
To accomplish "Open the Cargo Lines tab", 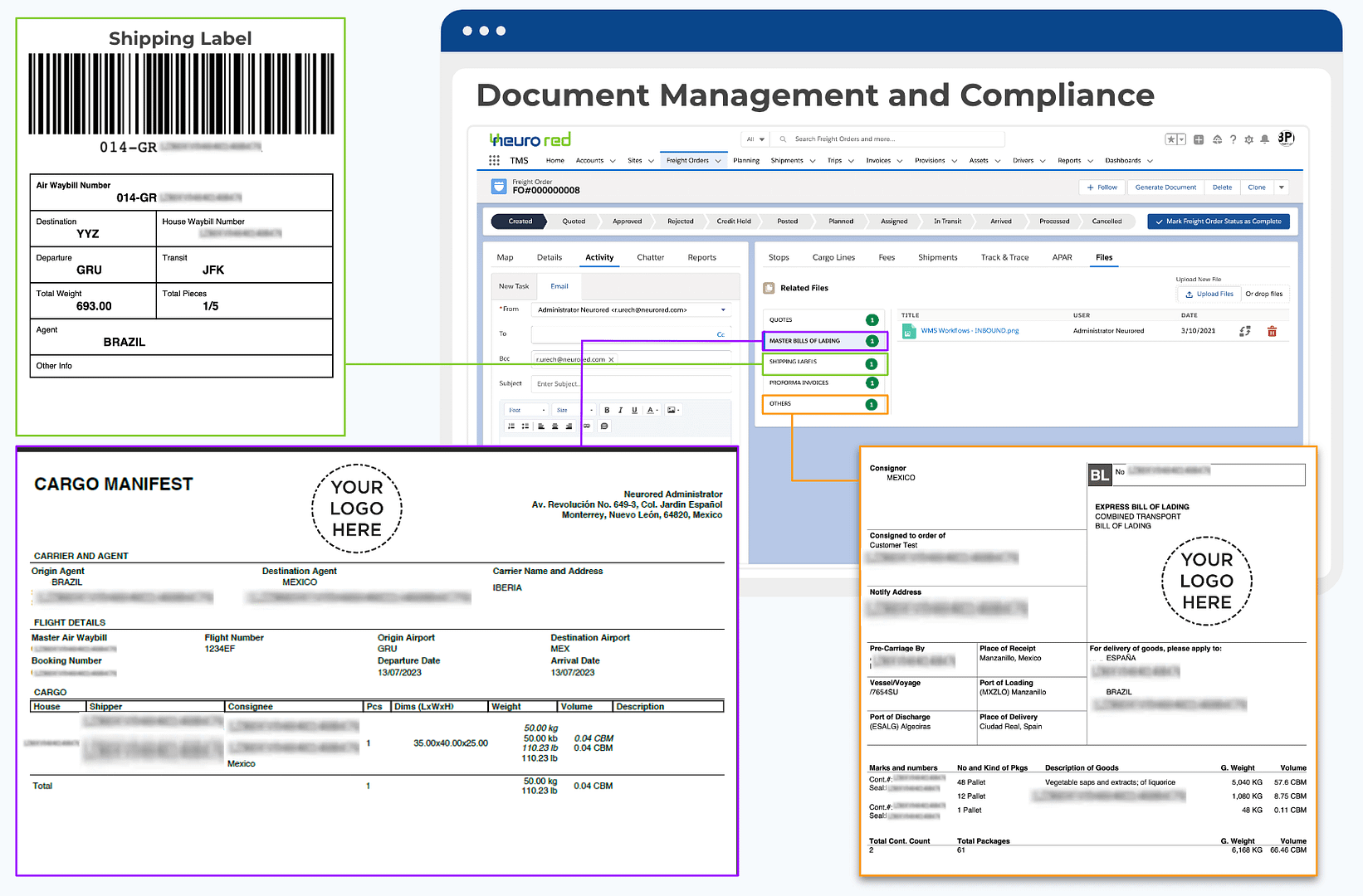I will coord(833,257).
